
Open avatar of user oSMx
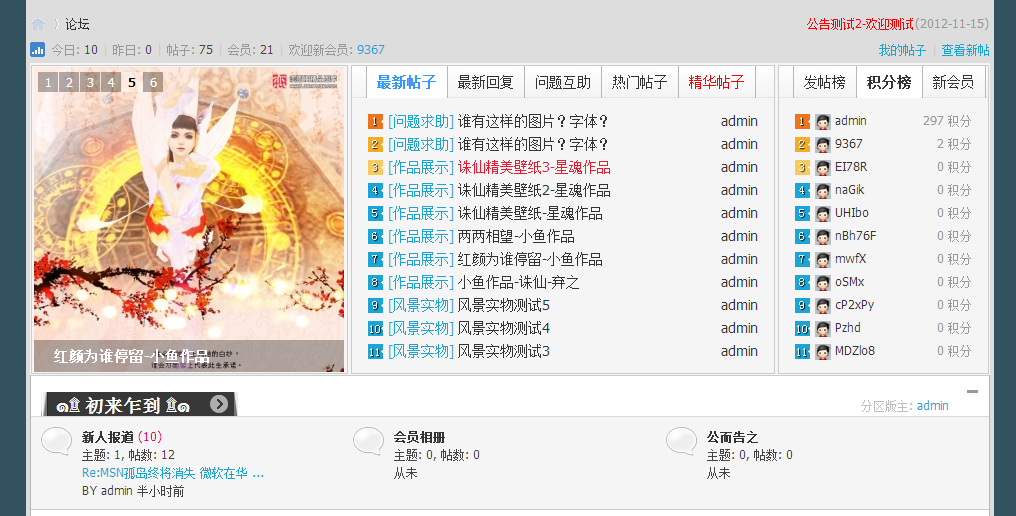[823, 282]
